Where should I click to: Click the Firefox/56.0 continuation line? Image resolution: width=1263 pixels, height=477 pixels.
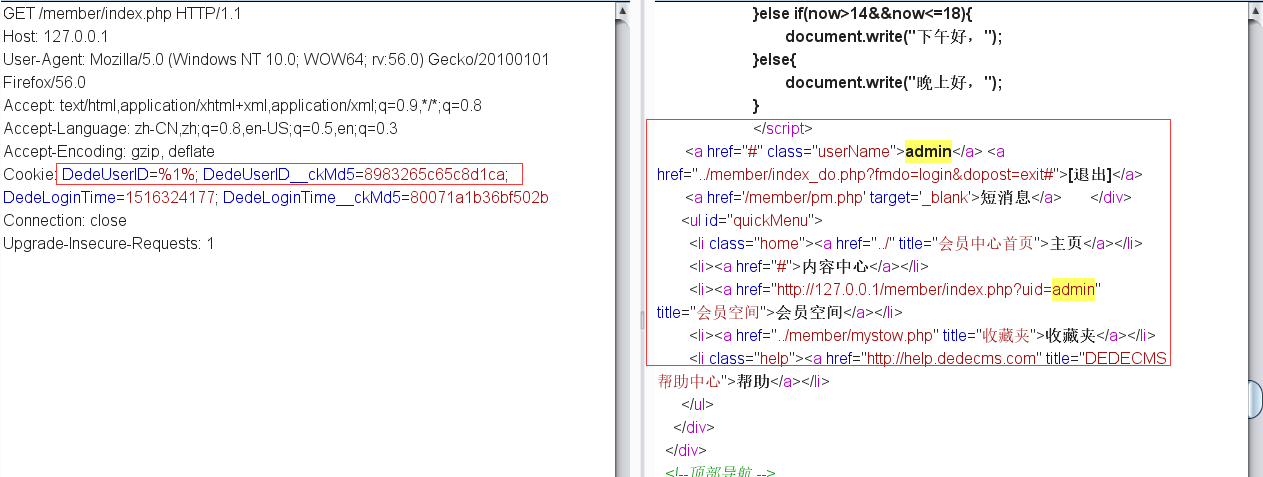[x=45, y=83]
